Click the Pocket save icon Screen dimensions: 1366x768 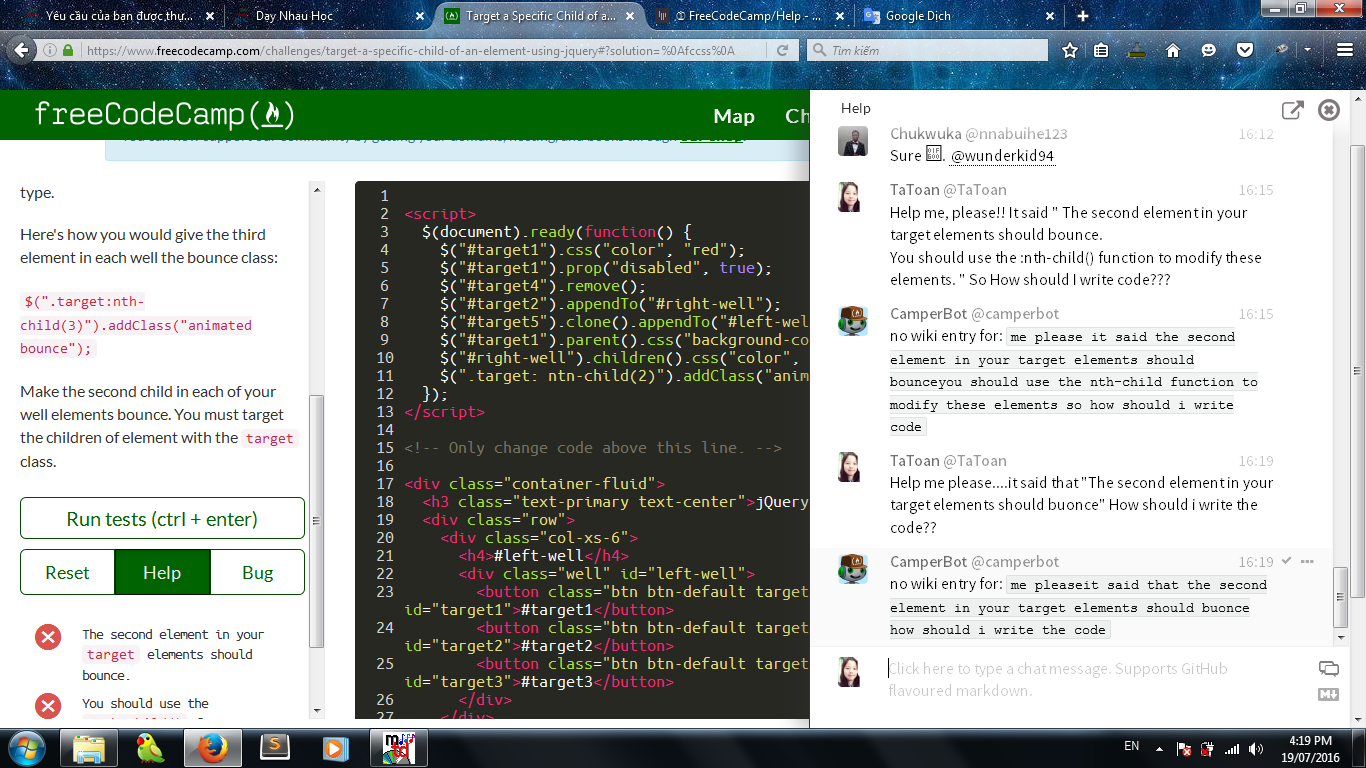(x=1245, y=50)
